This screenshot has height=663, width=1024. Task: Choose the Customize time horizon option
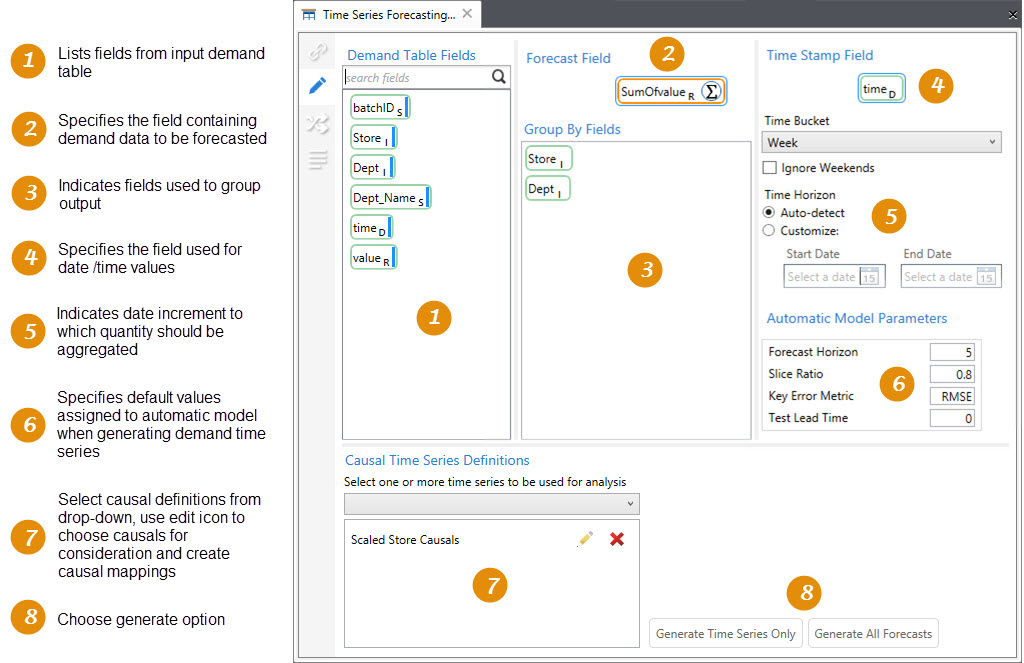pyautogui.click(x=769, y=230)
